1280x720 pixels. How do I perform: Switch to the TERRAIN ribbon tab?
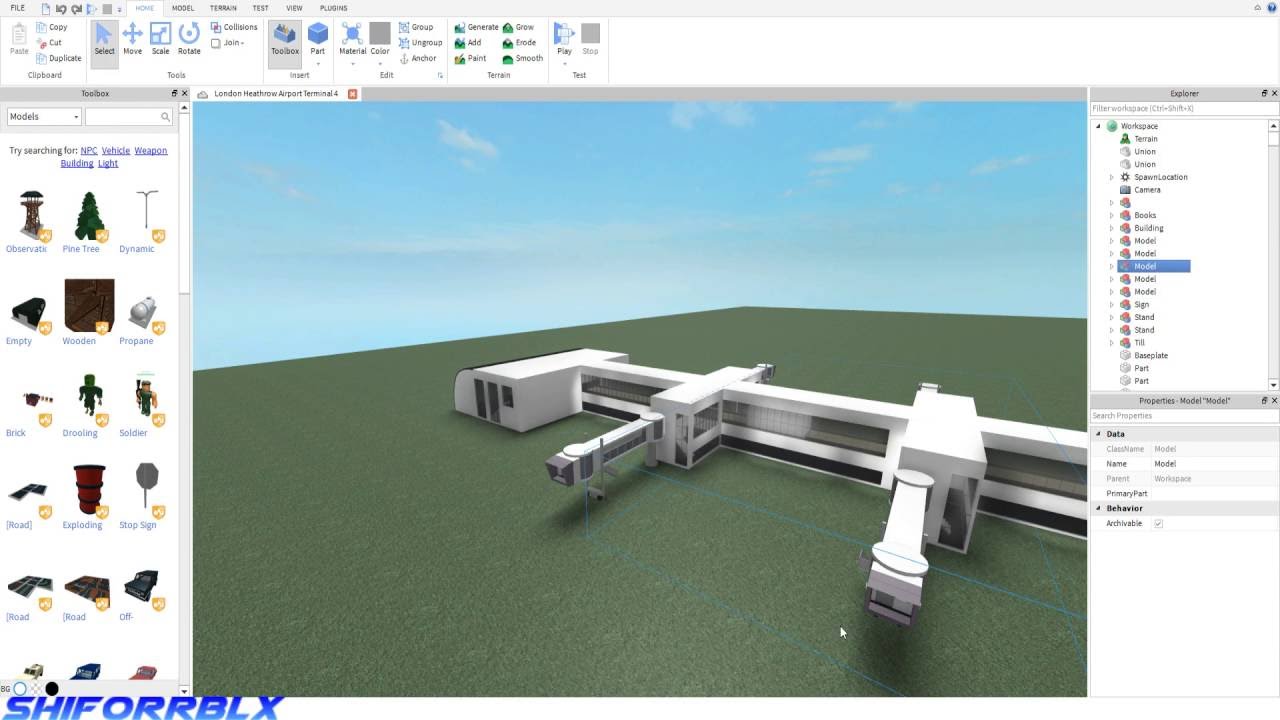[223, 8]
